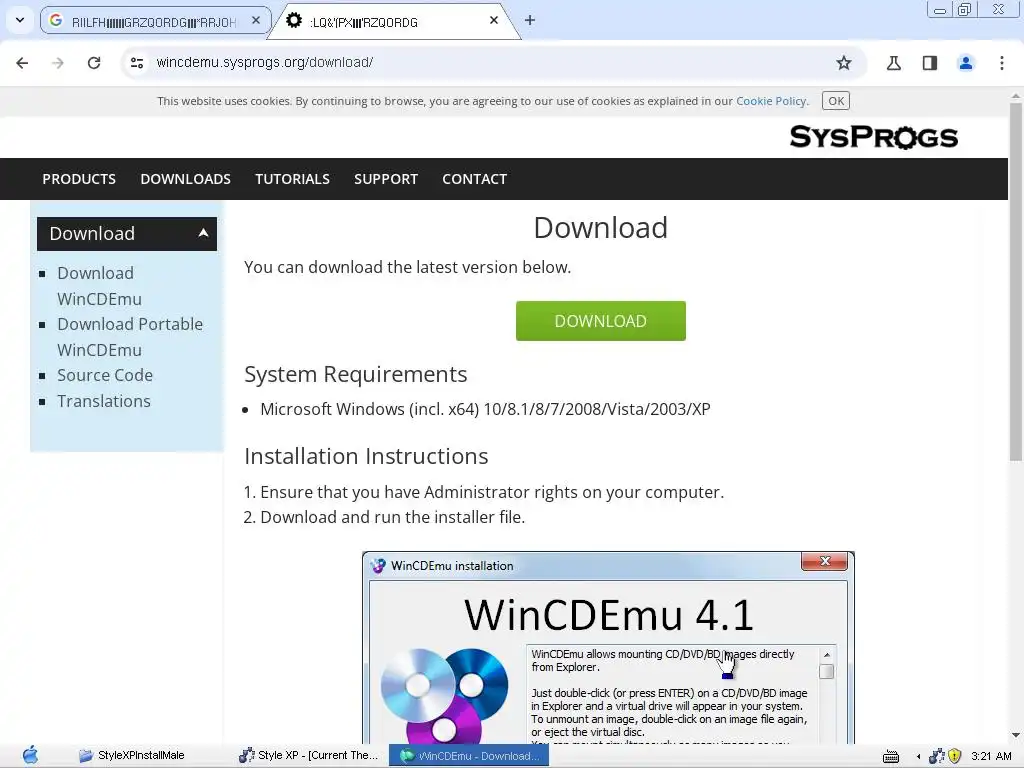Screen dimensions: 1024x768
Task: Close the first Google tab
Action: (x=256, y=21)
